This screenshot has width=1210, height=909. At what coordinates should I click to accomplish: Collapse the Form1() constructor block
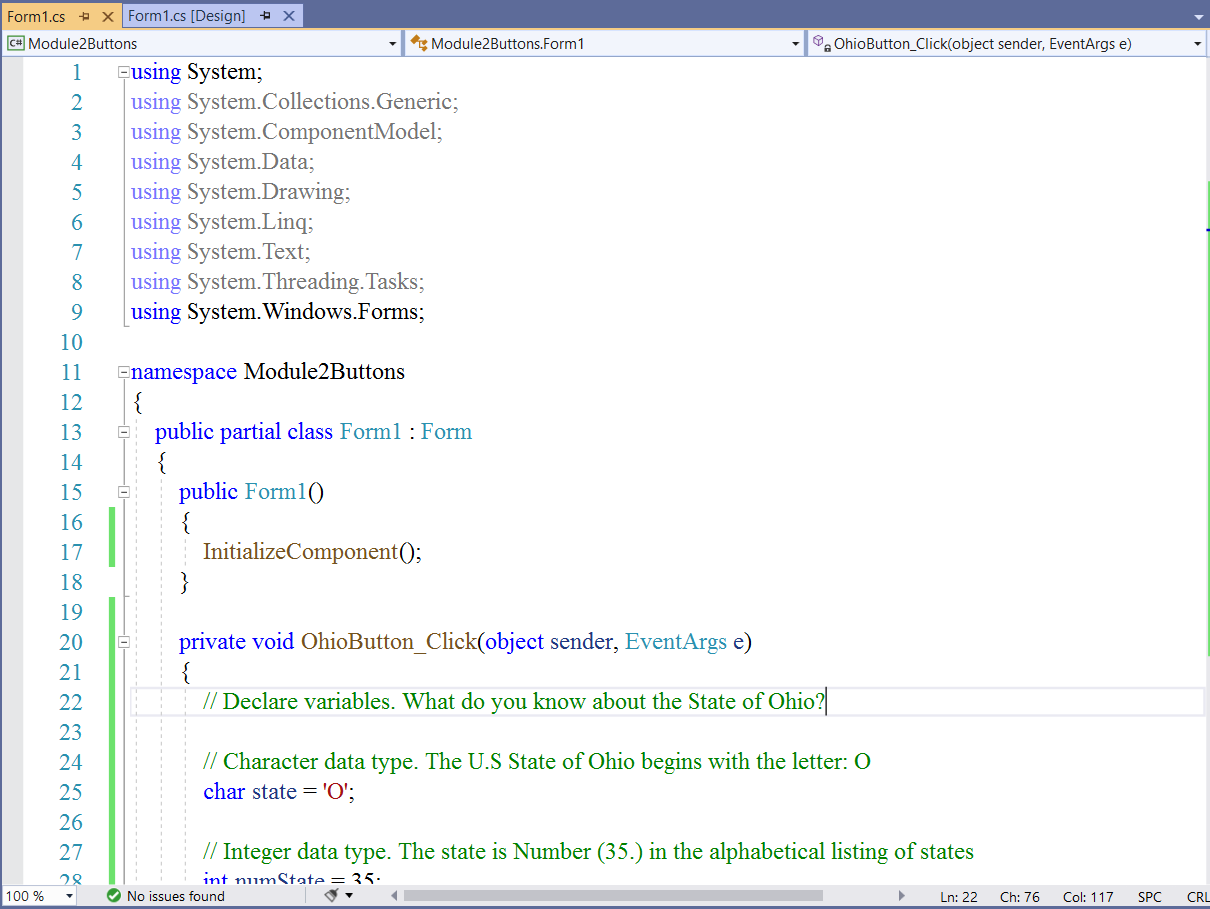tap(123, 492)
